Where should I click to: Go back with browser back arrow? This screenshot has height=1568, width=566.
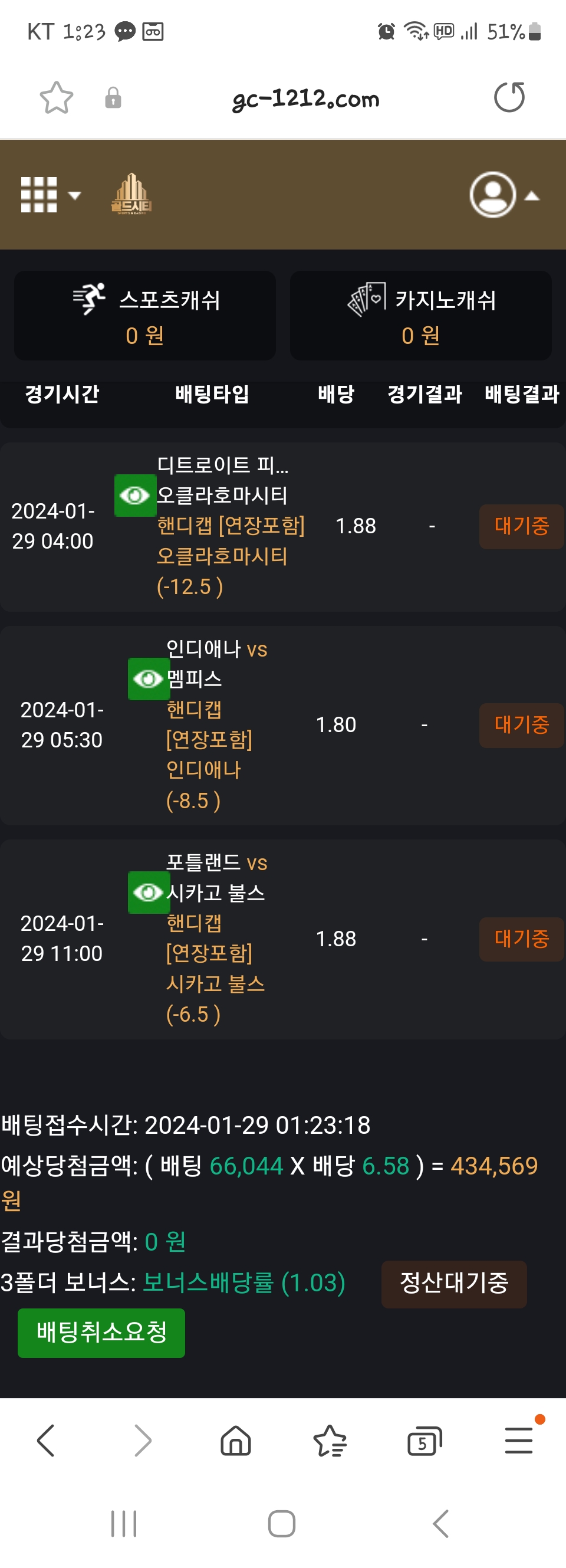[x=46, y=1440]
